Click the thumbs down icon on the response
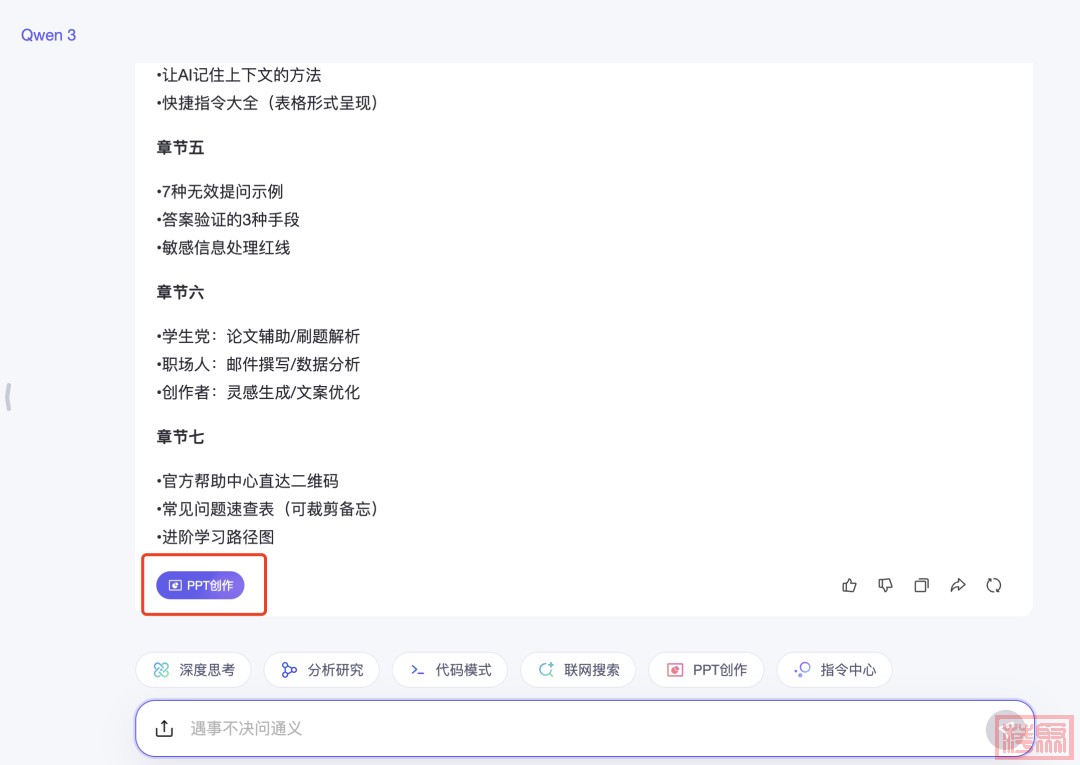The image size is (1080, 765). pyautogui.click(x=885, y=586)
